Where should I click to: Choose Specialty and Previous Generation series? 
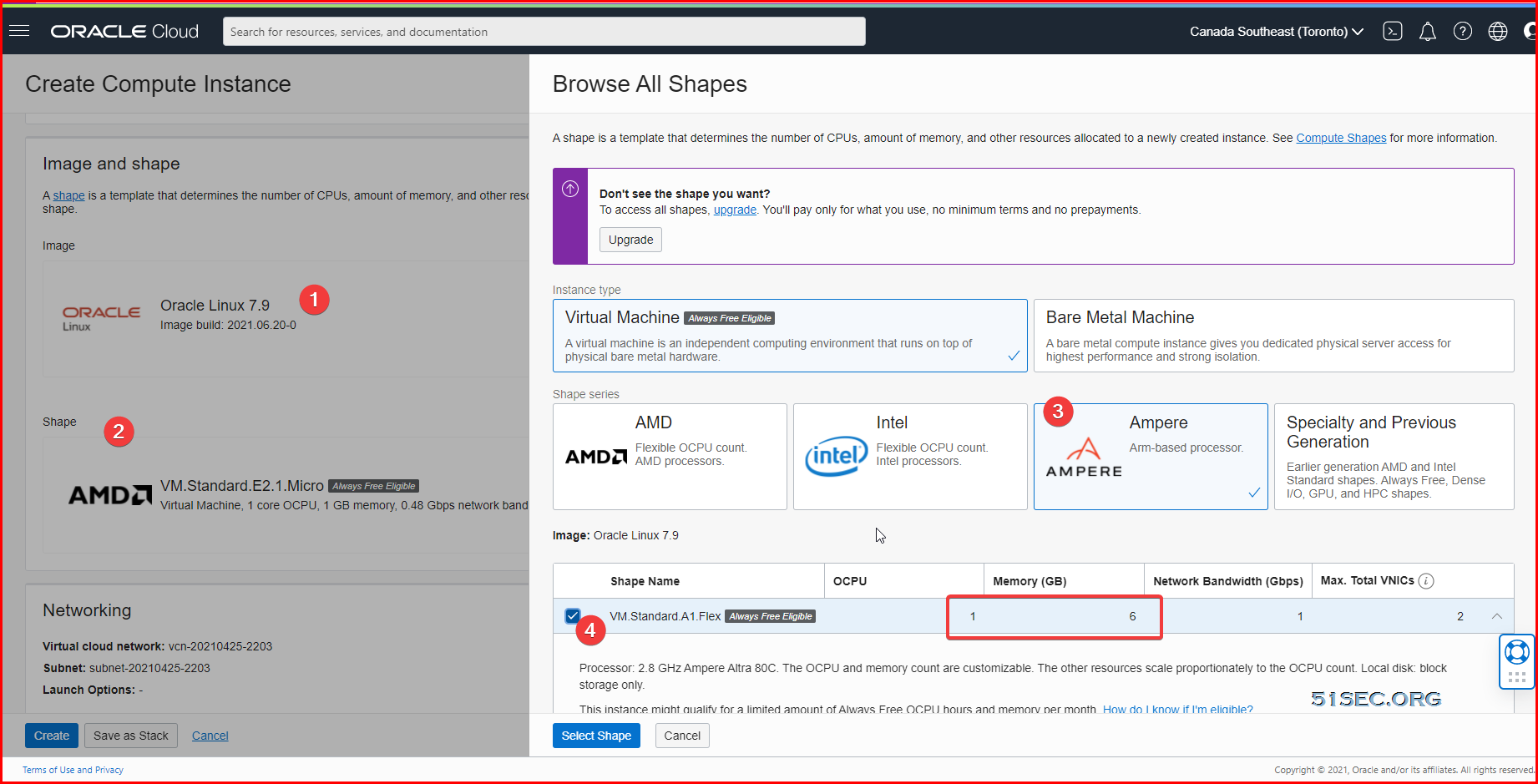1394,457
